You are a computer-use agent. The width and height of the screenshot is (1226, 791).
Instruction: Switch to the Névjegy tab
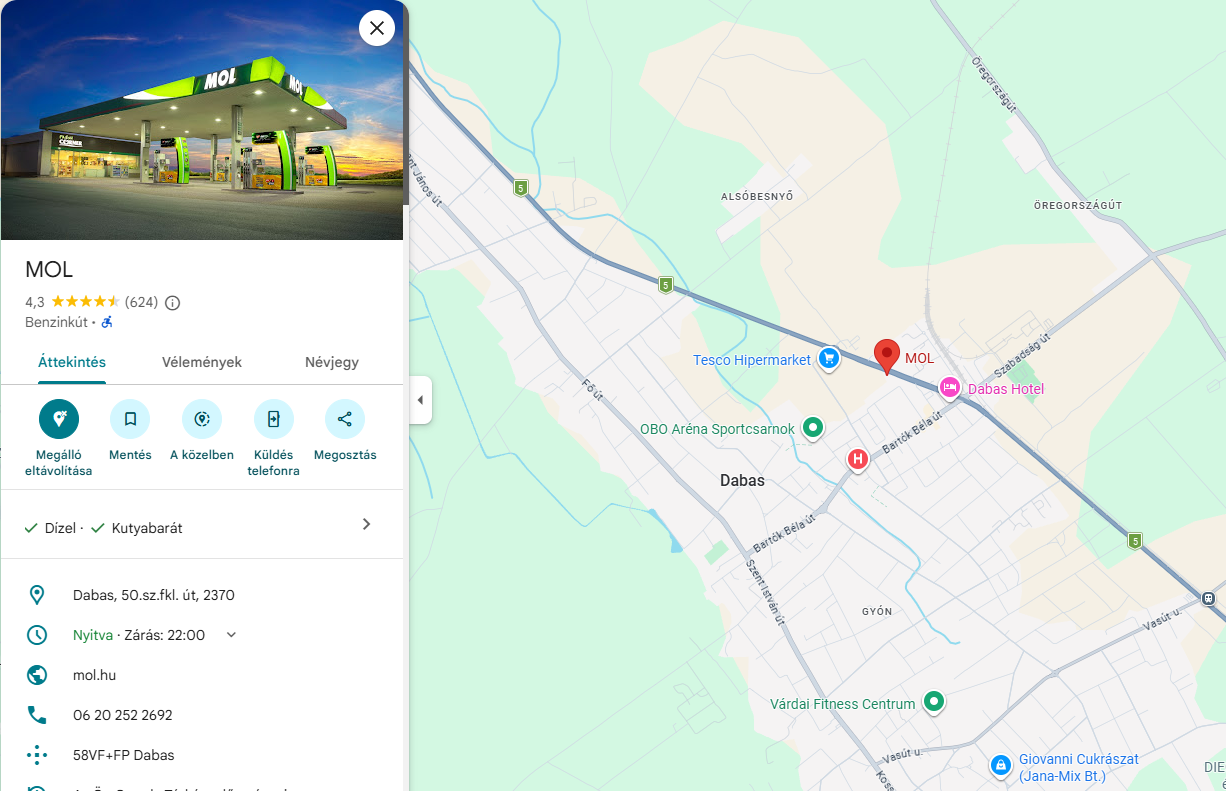click(x=332, y=362)
